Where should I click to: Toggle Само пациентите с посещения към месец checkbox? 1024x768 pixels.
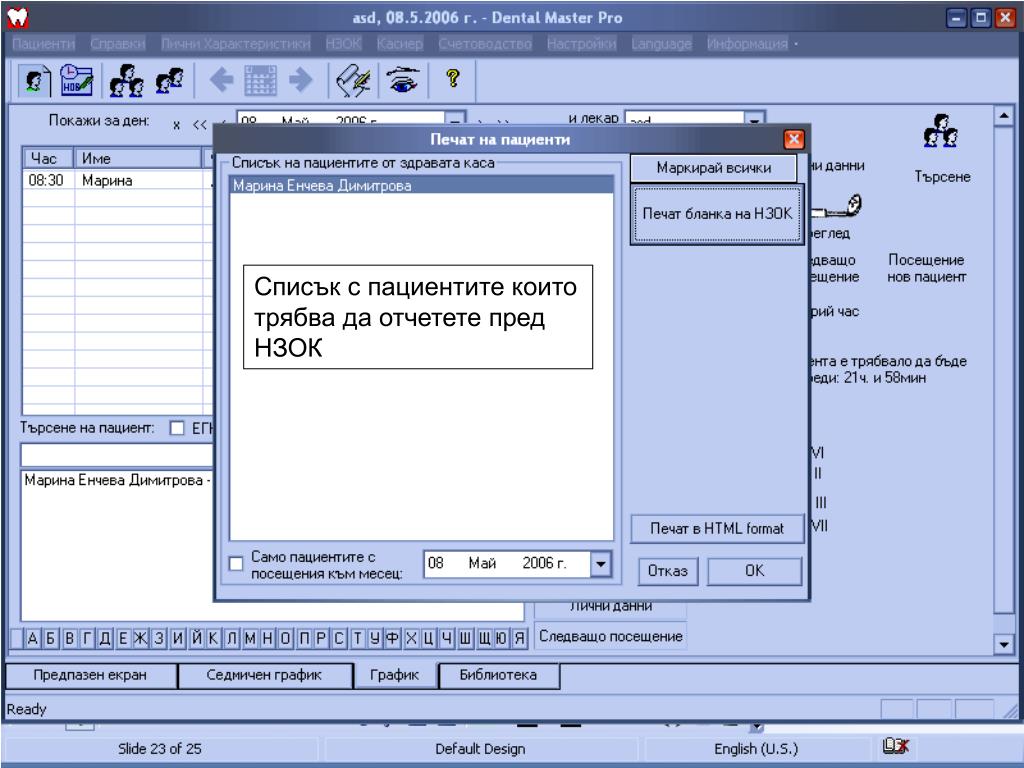click(236, 564)
